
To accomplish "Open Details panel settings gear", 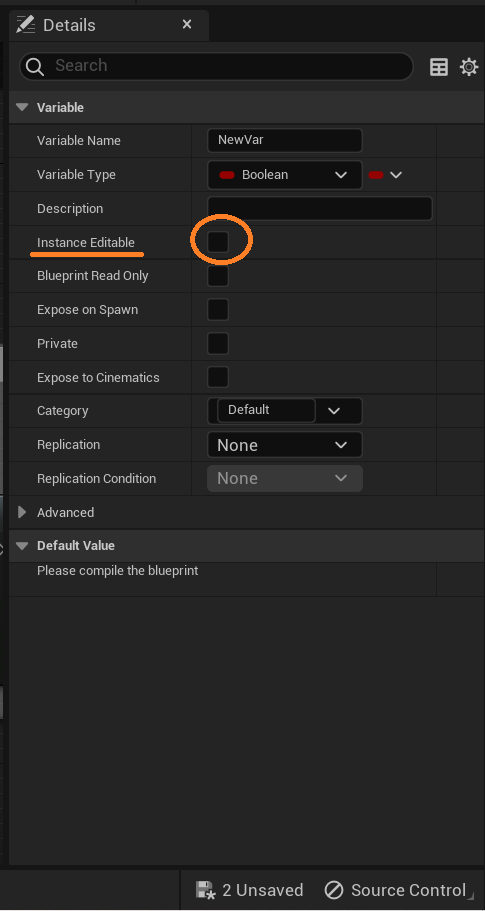I will coord(469,67).
